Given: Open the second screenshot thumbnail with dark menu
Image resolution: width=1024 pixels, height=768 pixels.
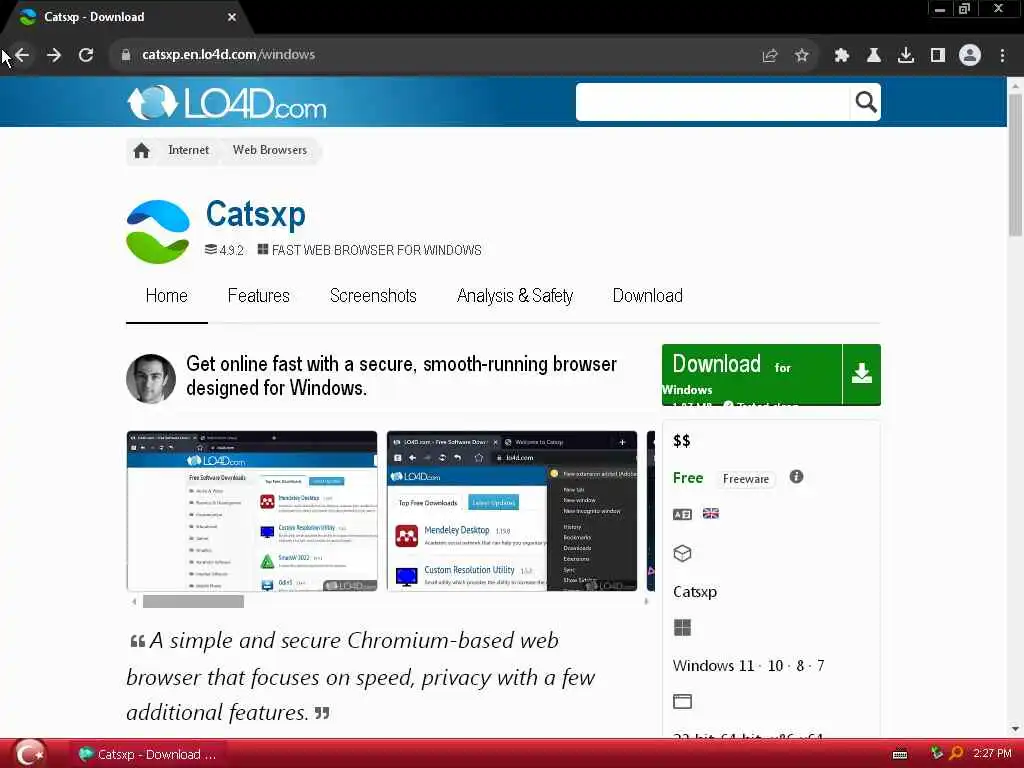Looking at the screenshot, I should click(x=512, y=511).
